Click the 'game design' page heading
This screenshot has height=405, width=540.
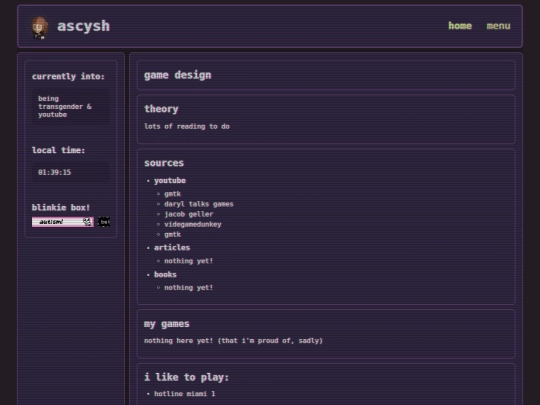pyautogui.click(x=177, y=75)
